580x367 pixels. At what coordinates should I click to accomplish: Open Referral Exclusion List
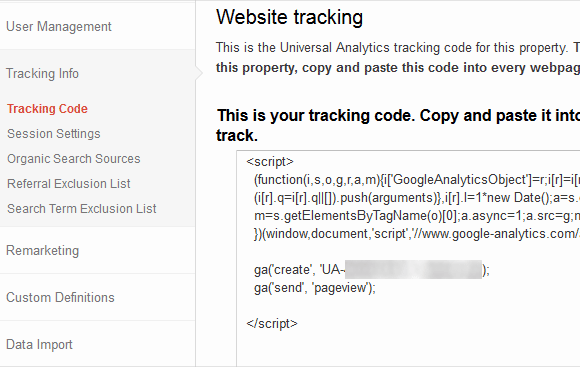[69, 184]
